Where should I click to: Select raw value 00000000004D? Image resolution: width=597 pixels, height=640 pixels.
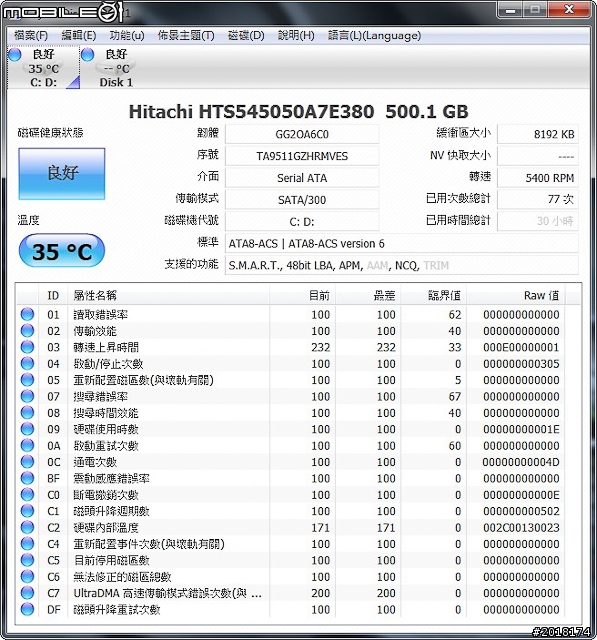(521, 462)
